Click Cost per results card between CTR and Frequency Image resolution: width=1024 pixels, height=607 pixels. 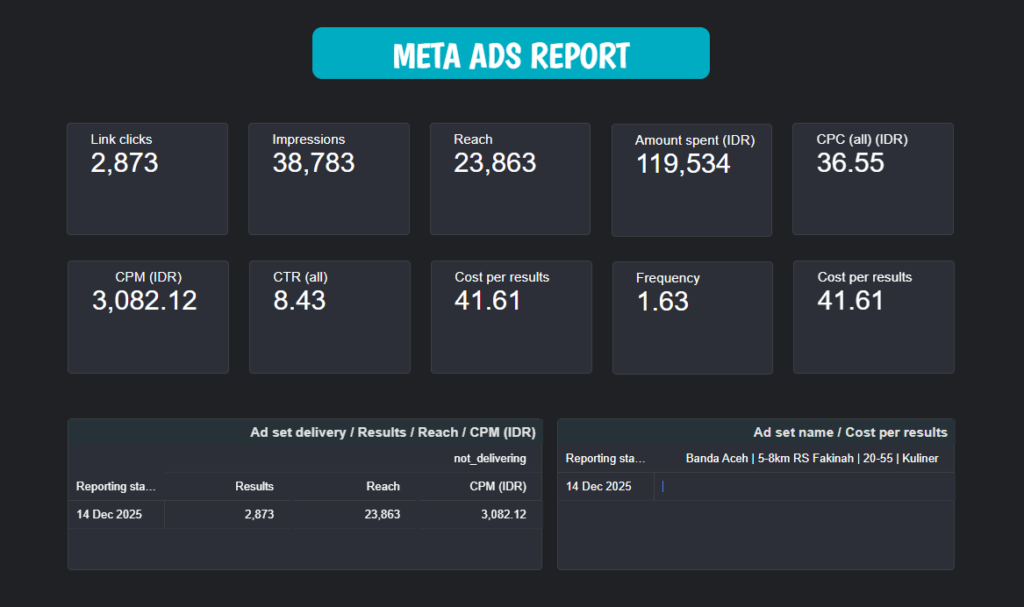510,317
